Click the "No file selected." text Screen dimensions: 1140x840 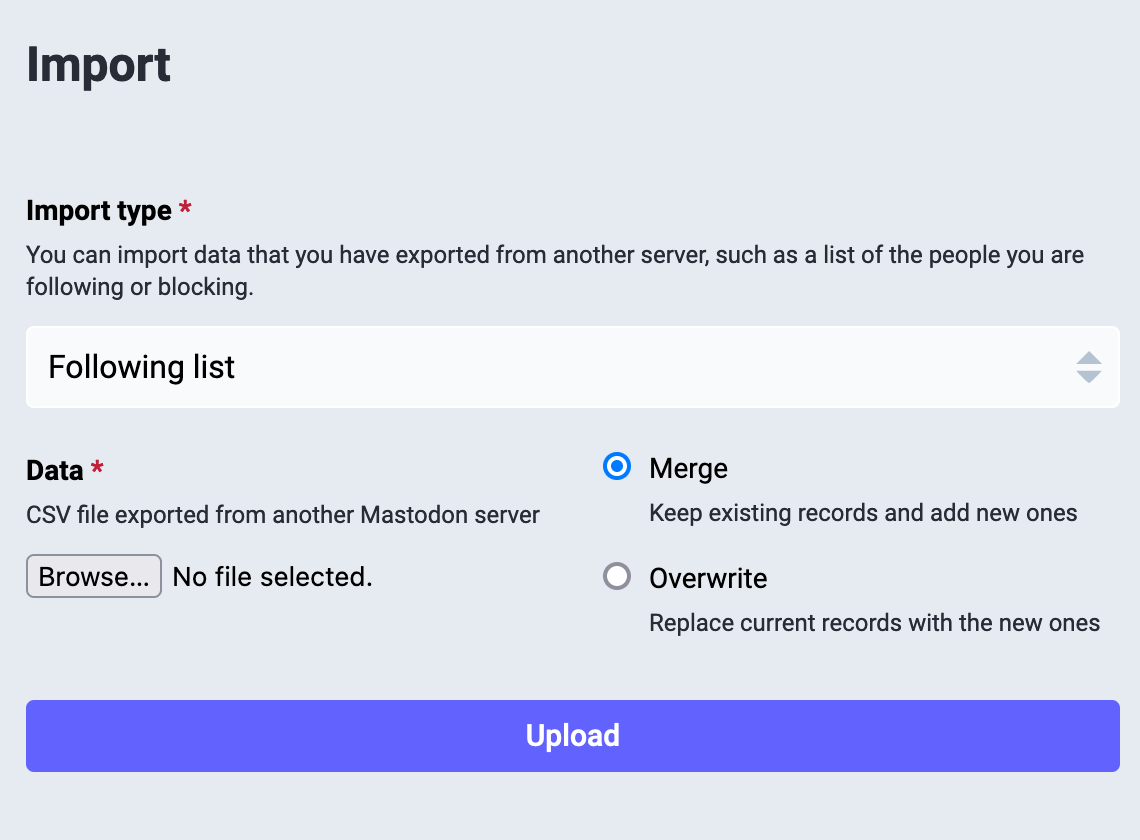pos(273,577)
